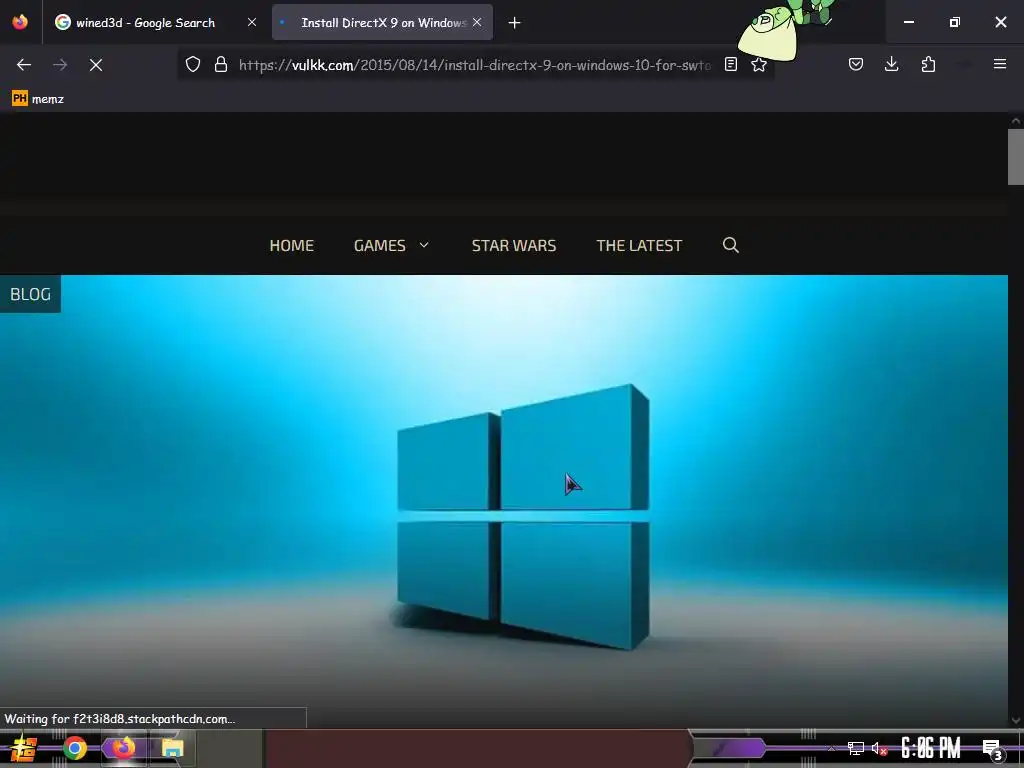
Task: Click the website search magnifier icon
Action: pos(731,245)
